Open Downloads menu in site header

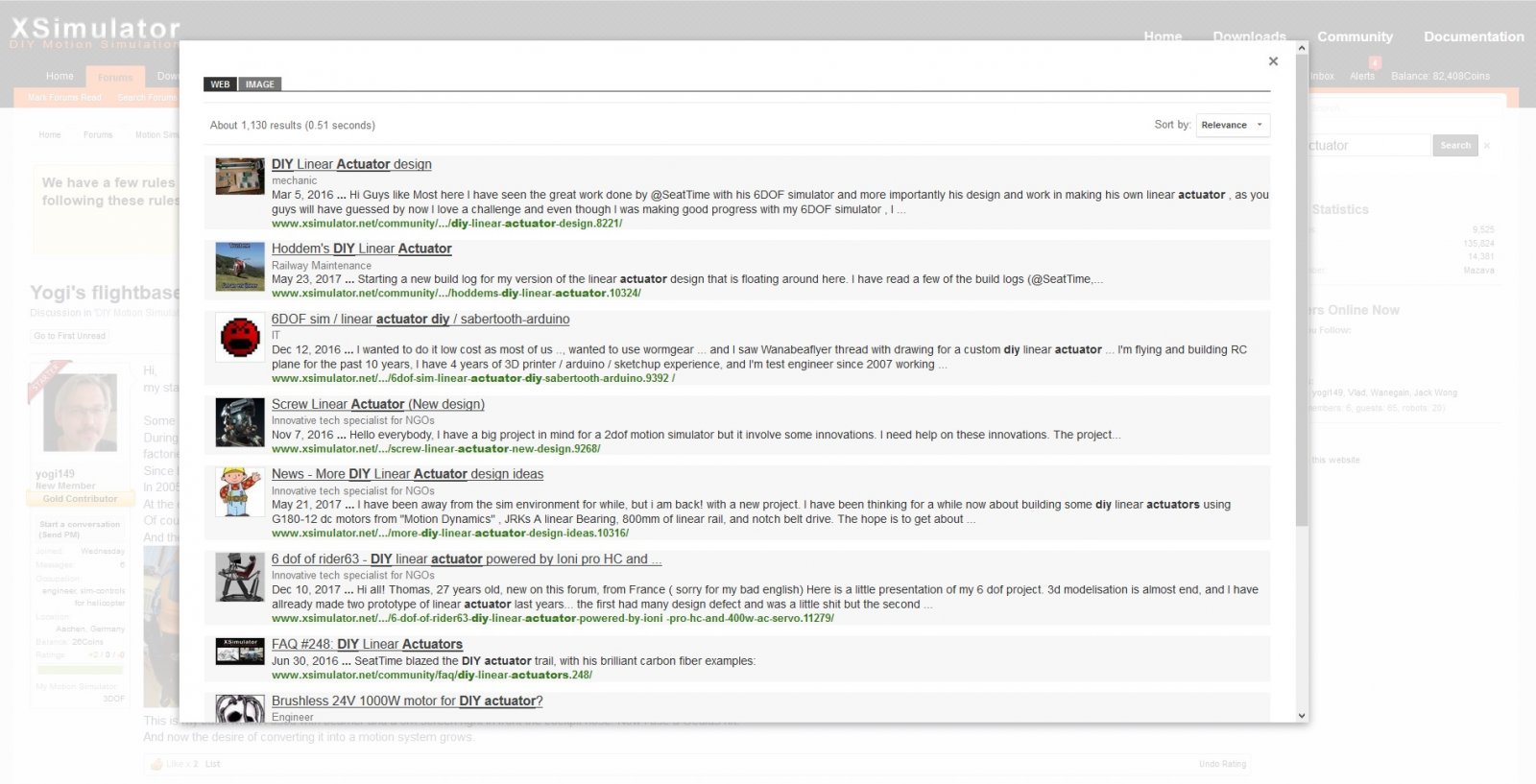pyautogui.click(x=1249, y=36)
